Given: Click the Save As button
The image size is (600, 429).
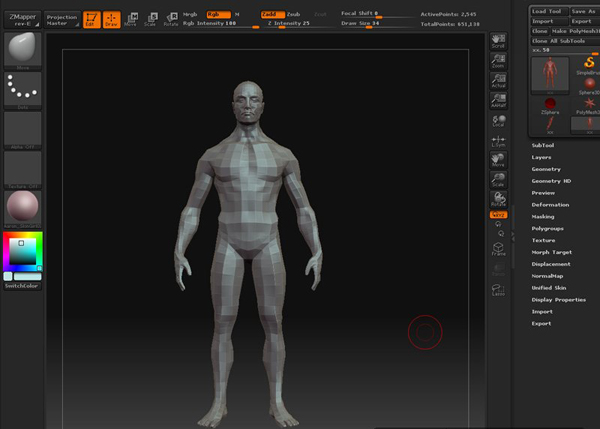Looking at the screenshot, I should 585,11.
